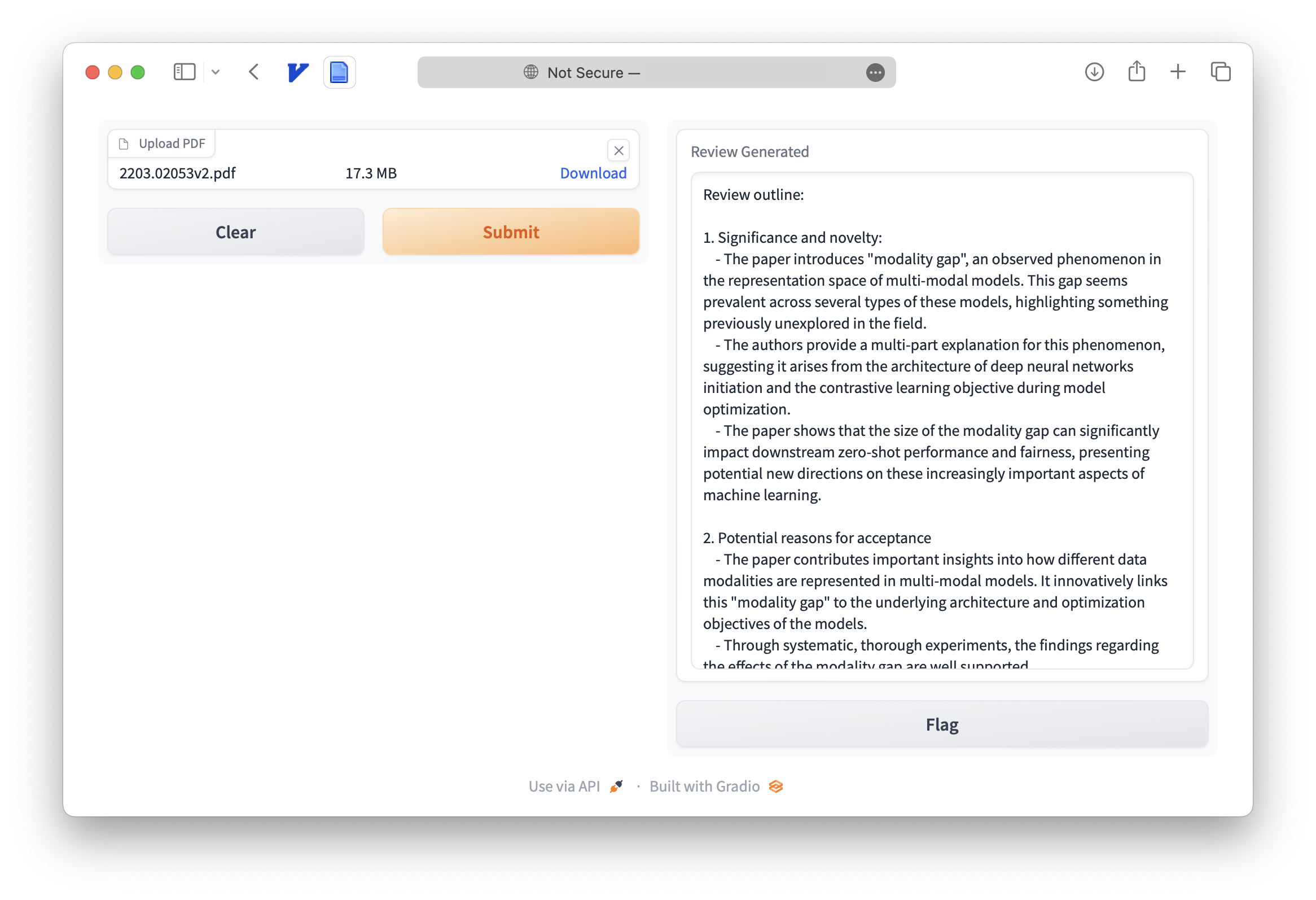The height and width of the screenshot is (900, 1316).
Task: Click the Download link for PDF
Action: tap(593, 172)
